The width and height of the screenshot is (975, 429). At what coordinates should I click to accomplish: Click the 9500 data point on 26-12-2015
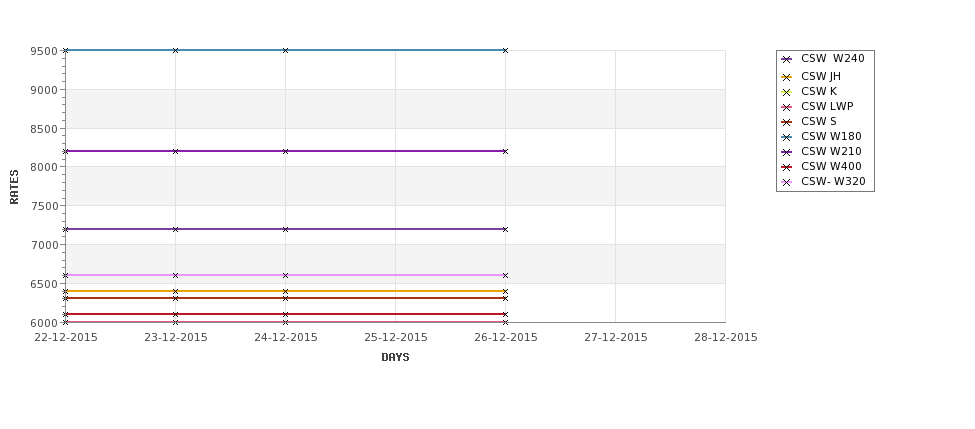point(505,50)
